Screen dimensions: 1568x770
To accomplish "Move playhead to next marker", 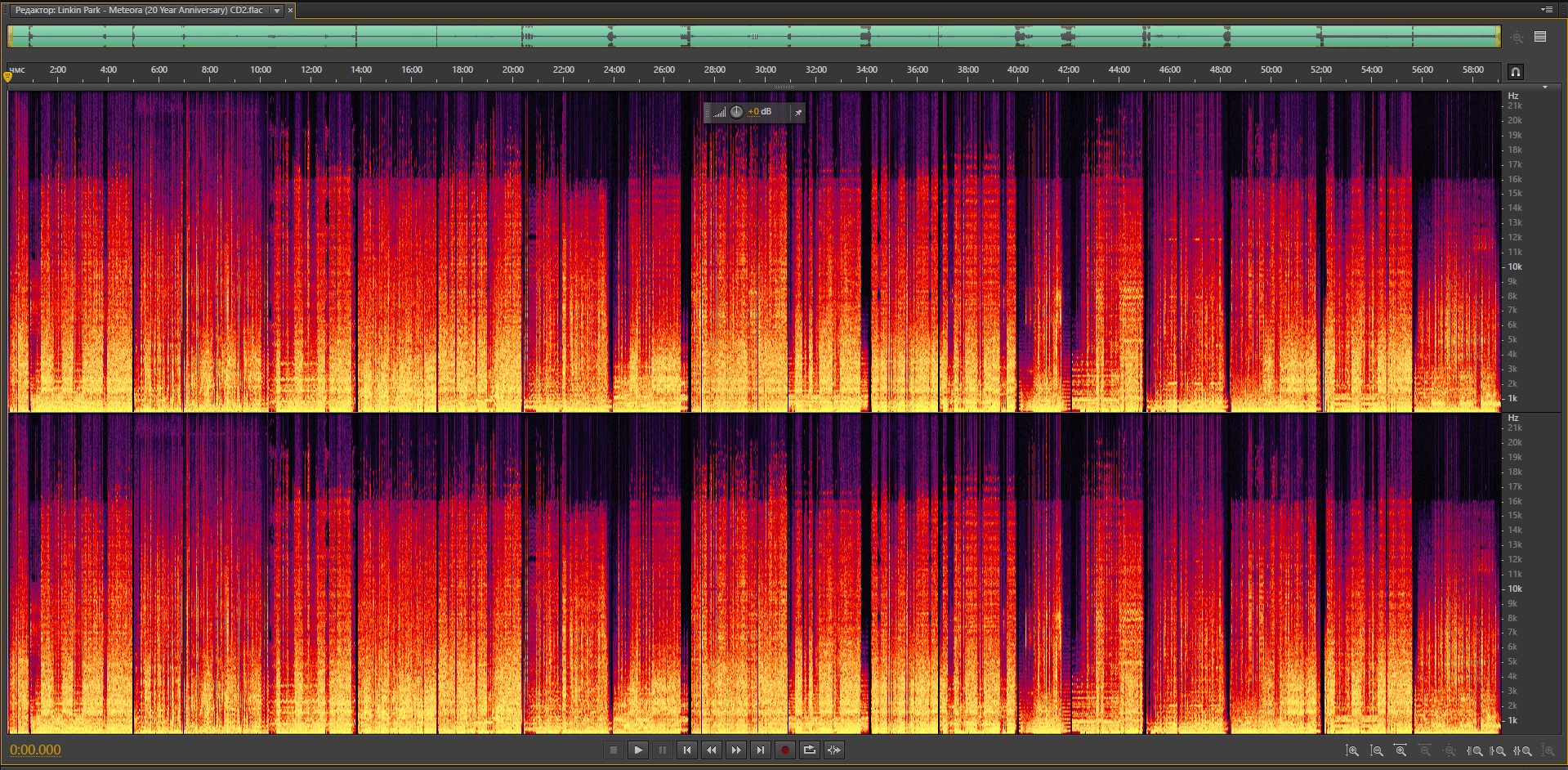I will click(761, 750).
